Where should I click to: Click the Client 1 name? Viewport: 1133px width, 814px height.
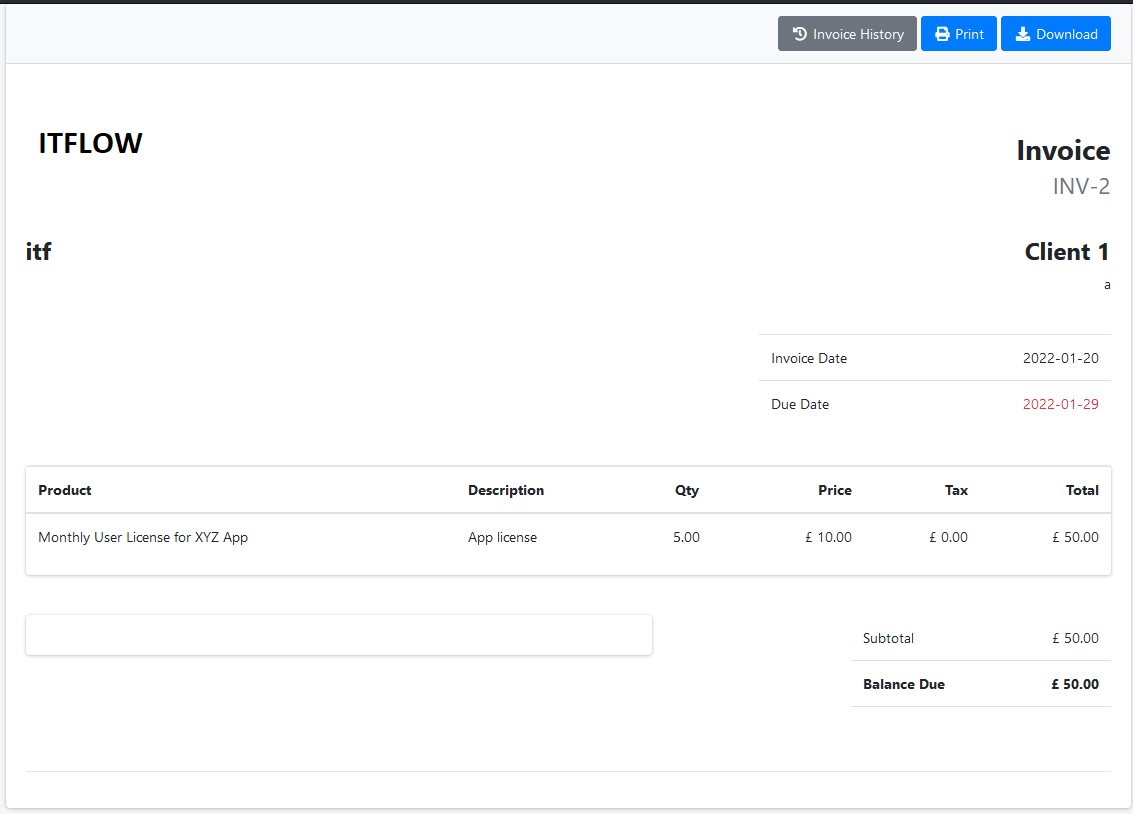pos(1067,251)
